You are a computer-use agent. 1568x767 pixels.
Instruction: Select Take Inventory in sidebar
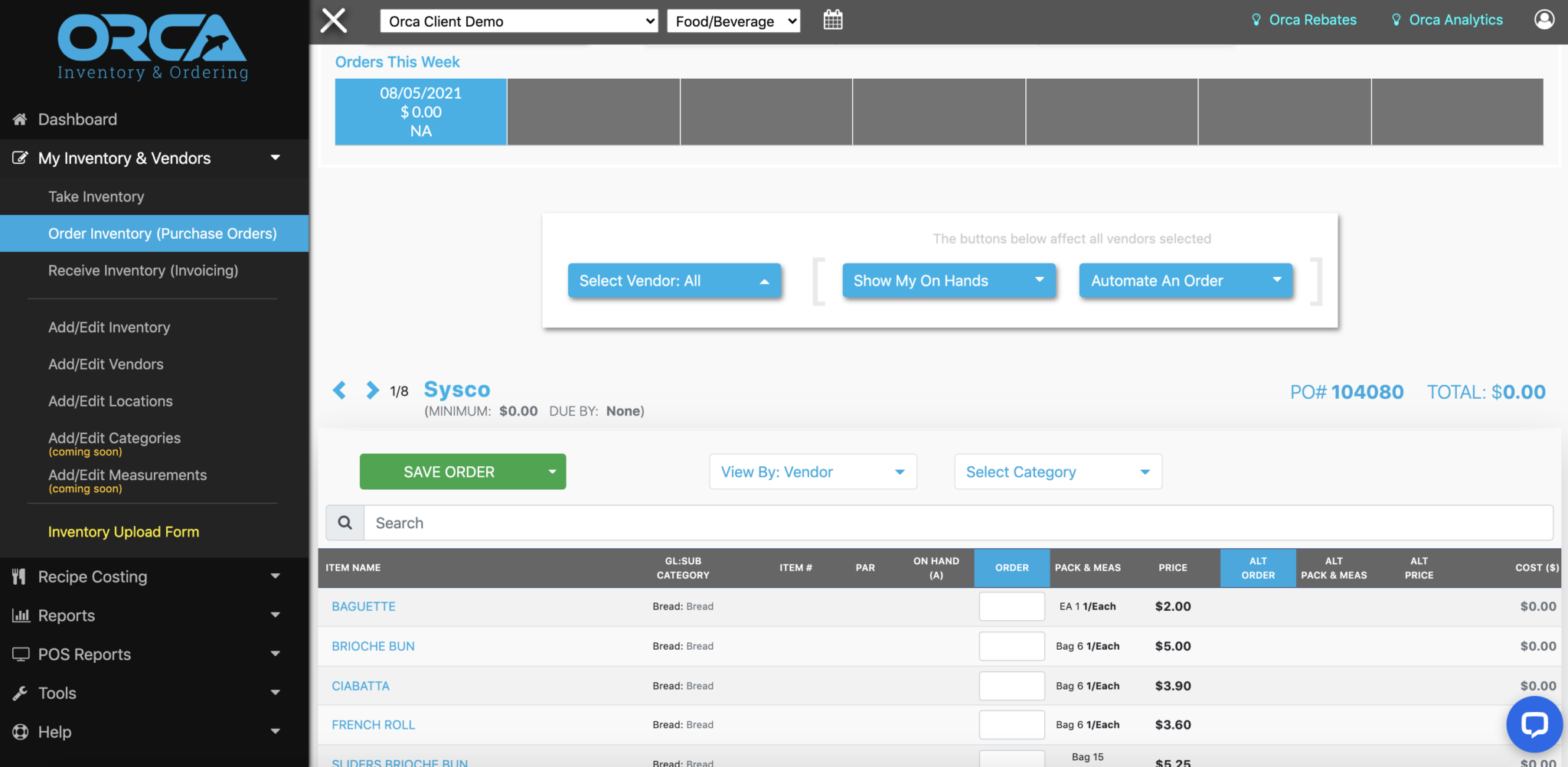pyautogui.click(x=96, y=197)
